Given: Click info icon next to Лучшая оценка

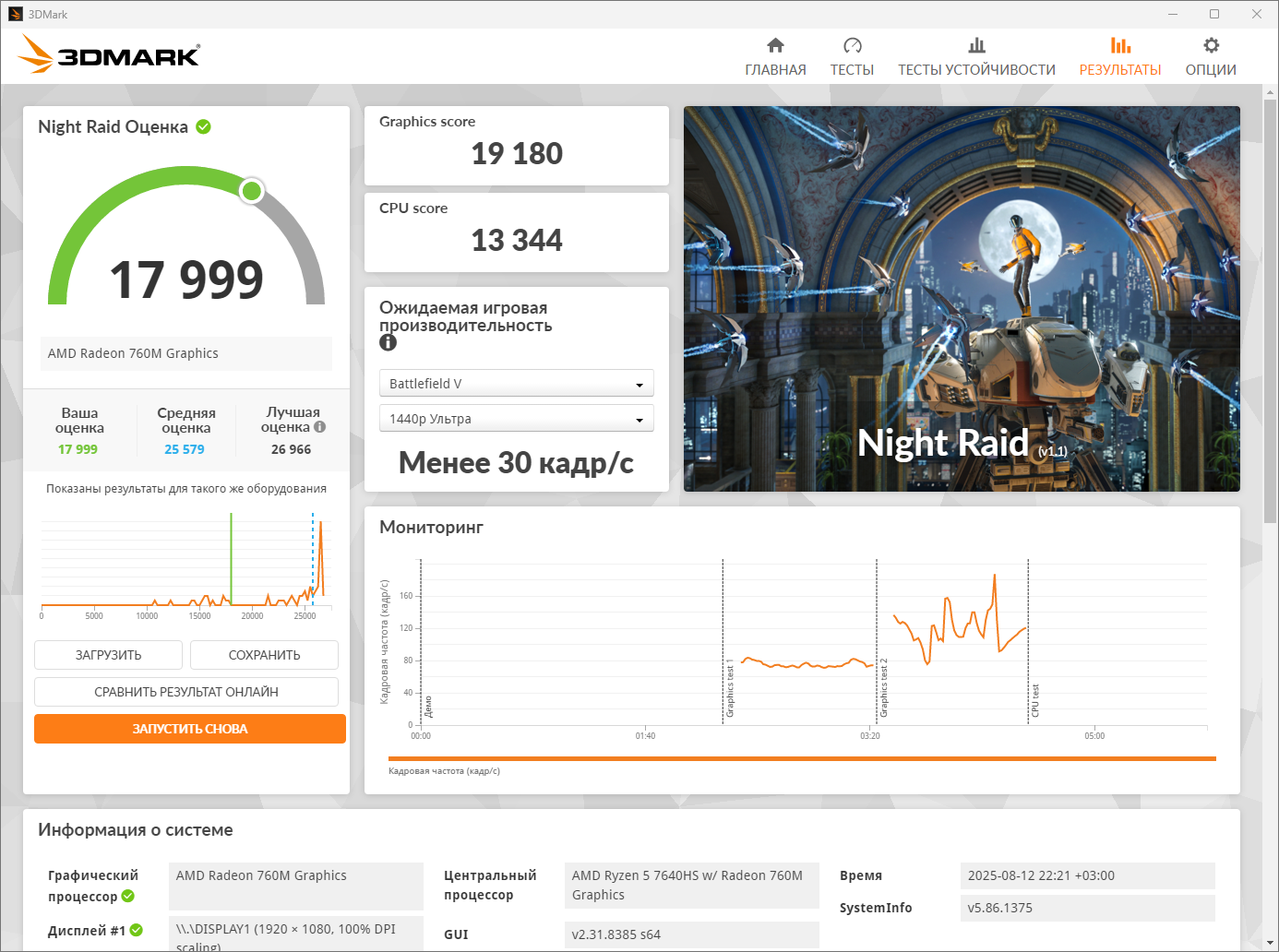Looking at the screenshot, I should click(320, 427).
